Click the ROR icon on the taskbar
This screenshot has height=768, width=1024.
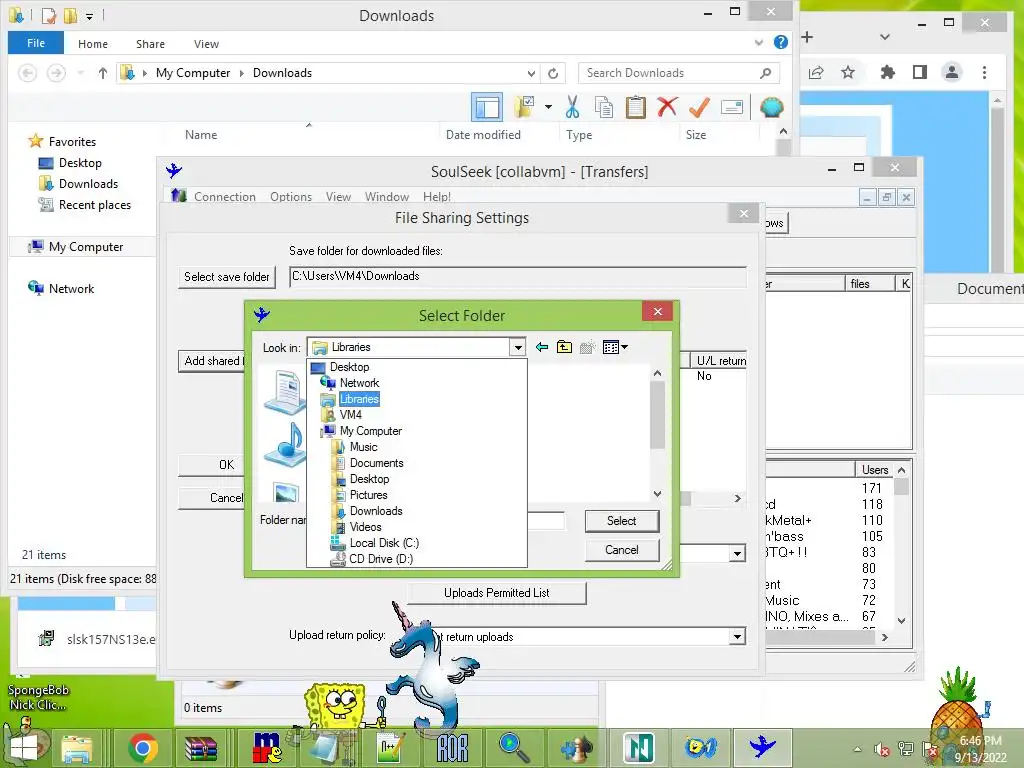(x=453, y=748)
